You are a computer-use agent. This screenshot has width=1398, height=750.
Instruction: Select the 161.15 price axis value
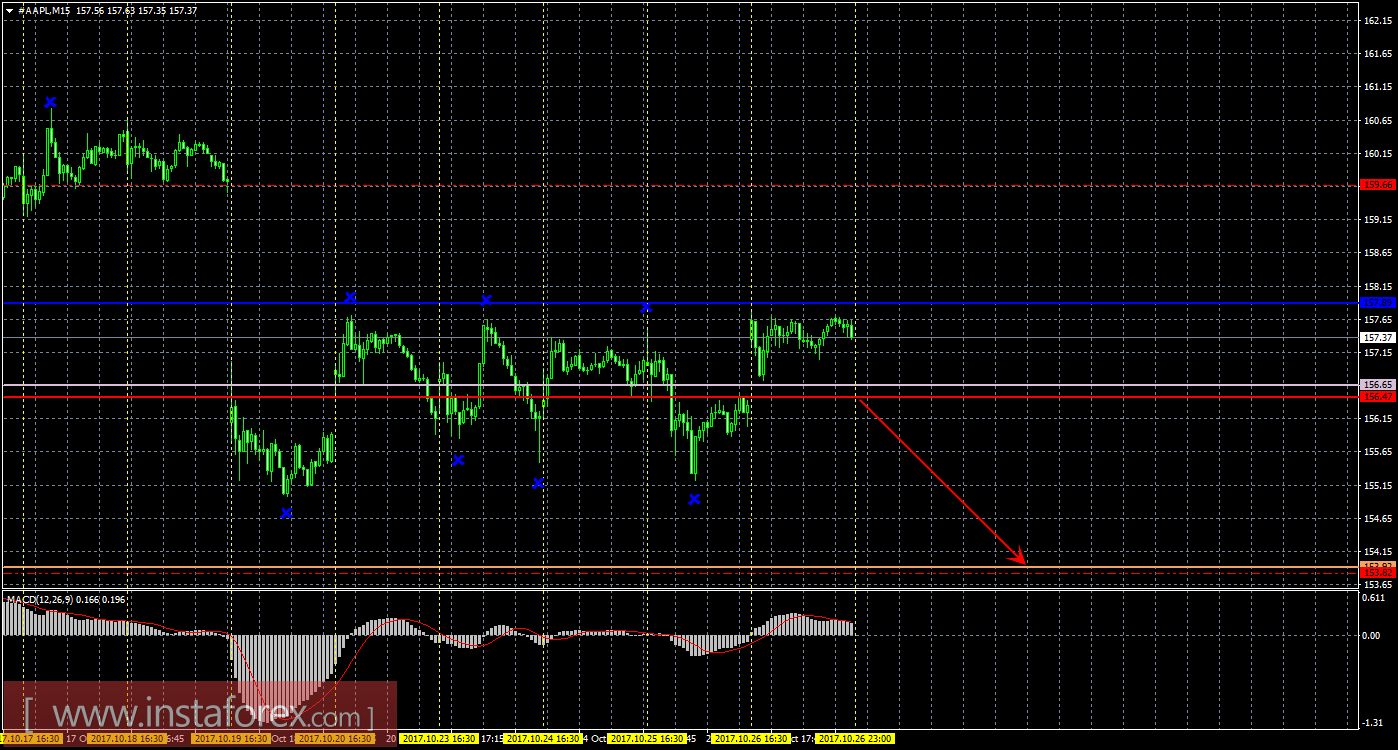(1378, 87)
